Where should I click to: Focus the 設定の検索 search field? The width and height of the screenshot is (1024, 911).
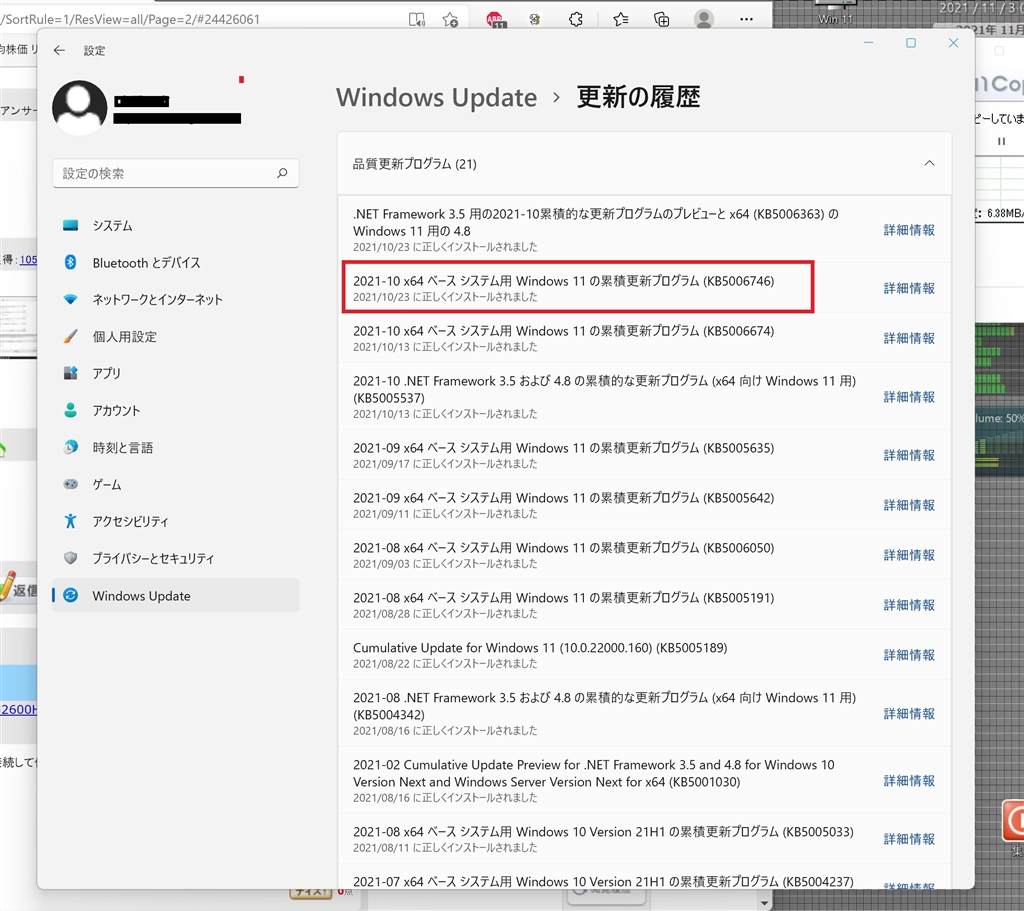point(176,173)
